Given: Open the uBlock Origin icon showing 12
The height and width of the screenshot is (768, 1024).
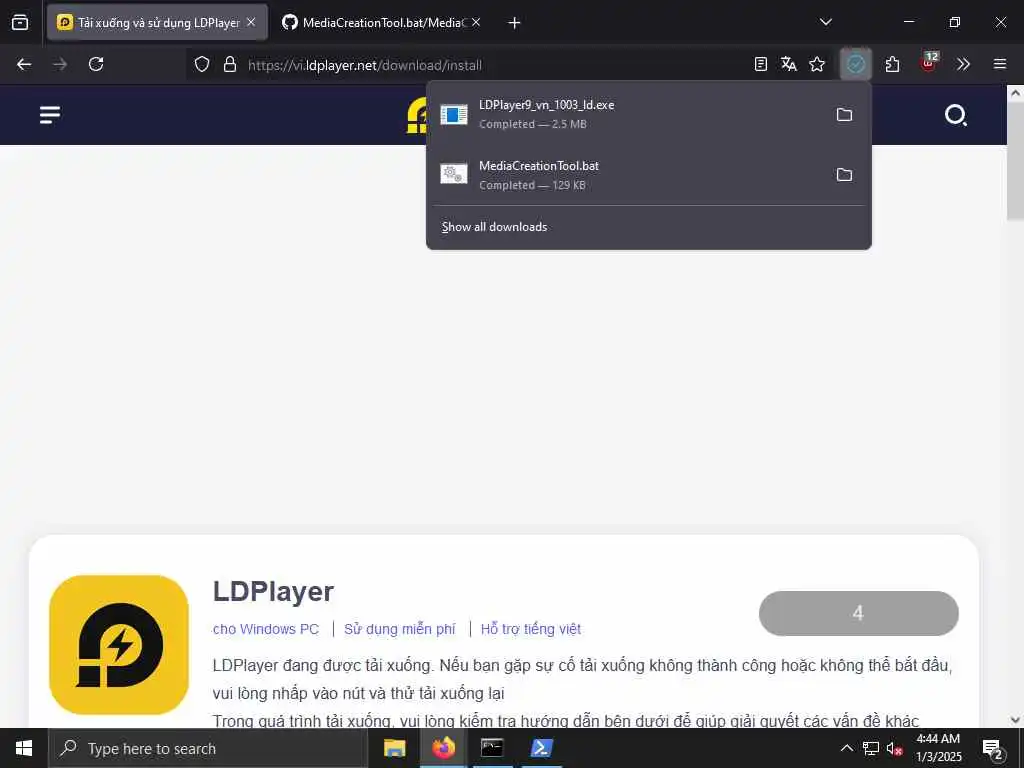Looking at the screenshot, I should click(929, 63).
